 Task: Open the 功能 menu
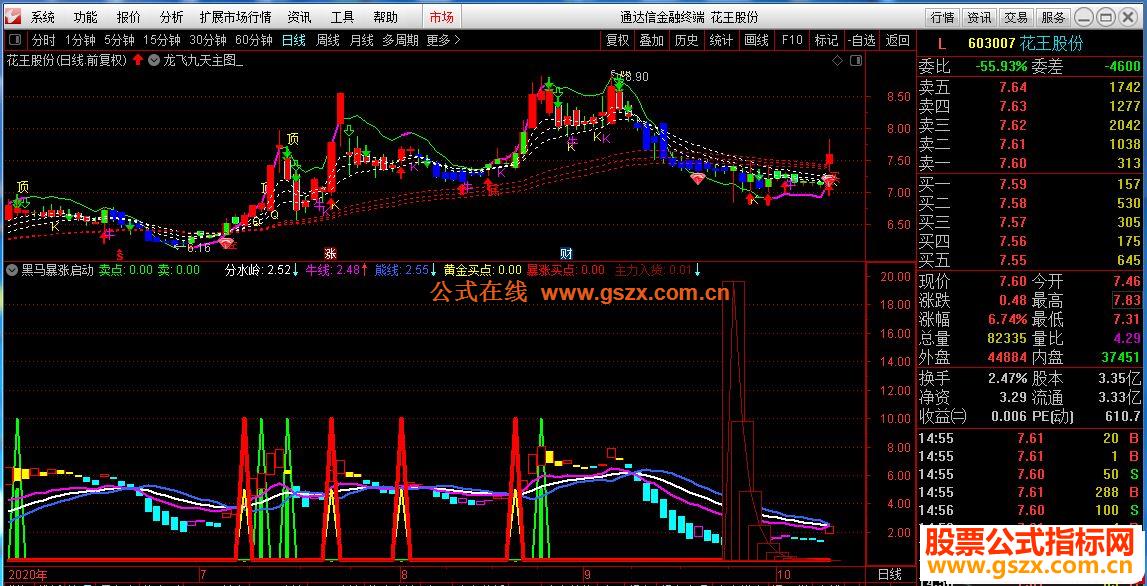tap(86, 18)
